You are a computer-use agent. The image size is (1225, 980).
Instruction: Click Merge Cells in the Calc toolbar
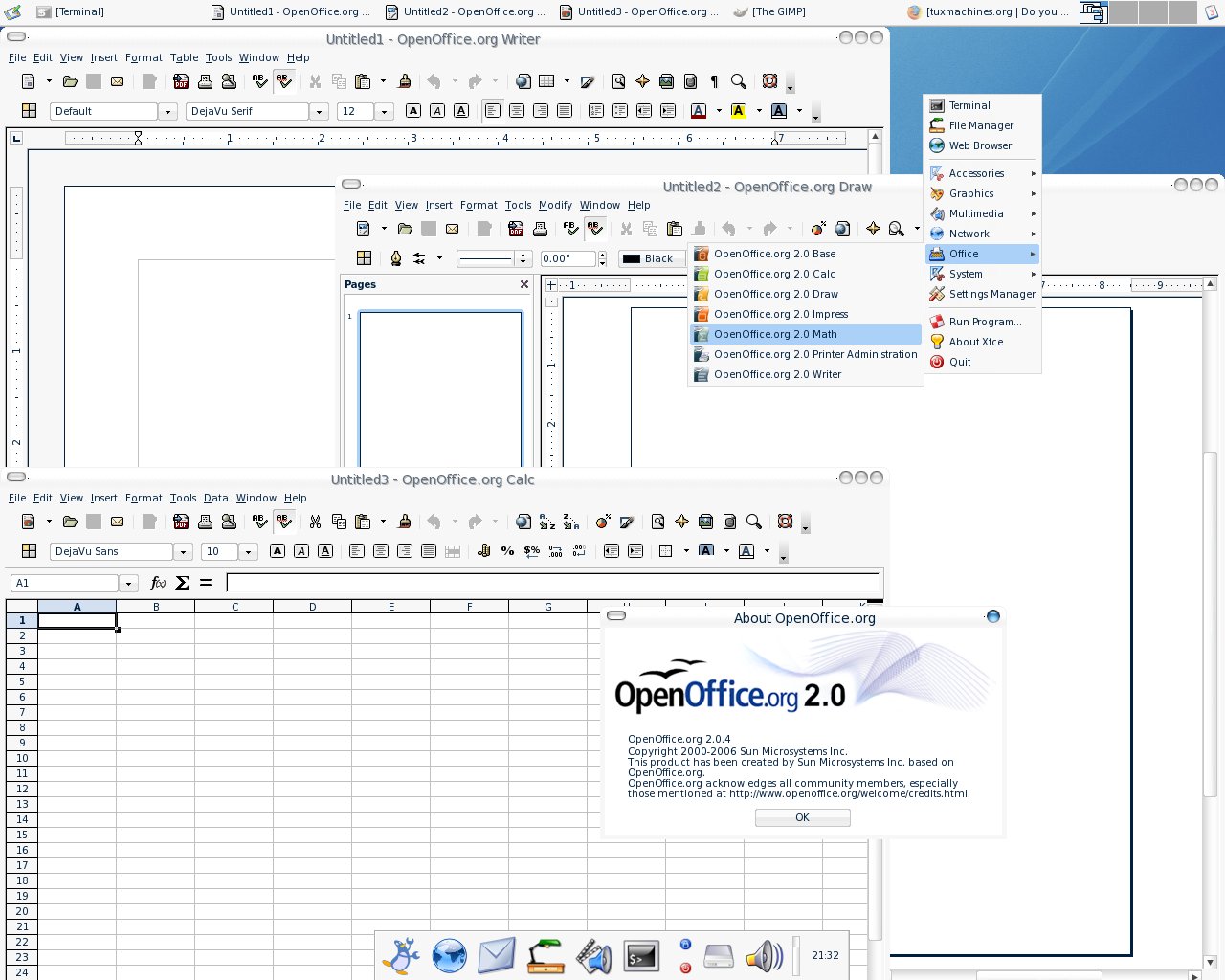point(453,551)
